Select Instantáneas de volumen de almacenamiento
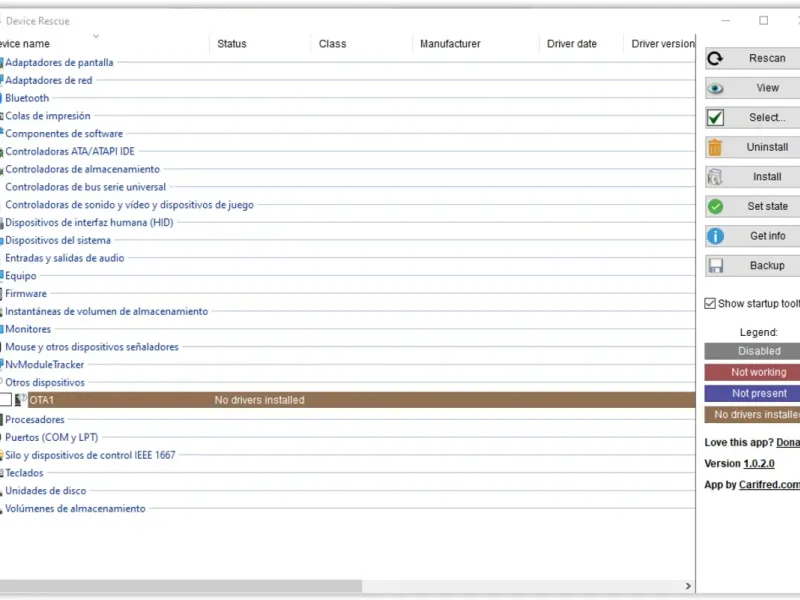The width and height of the screenshot is (800, 600). pos(107,311)
